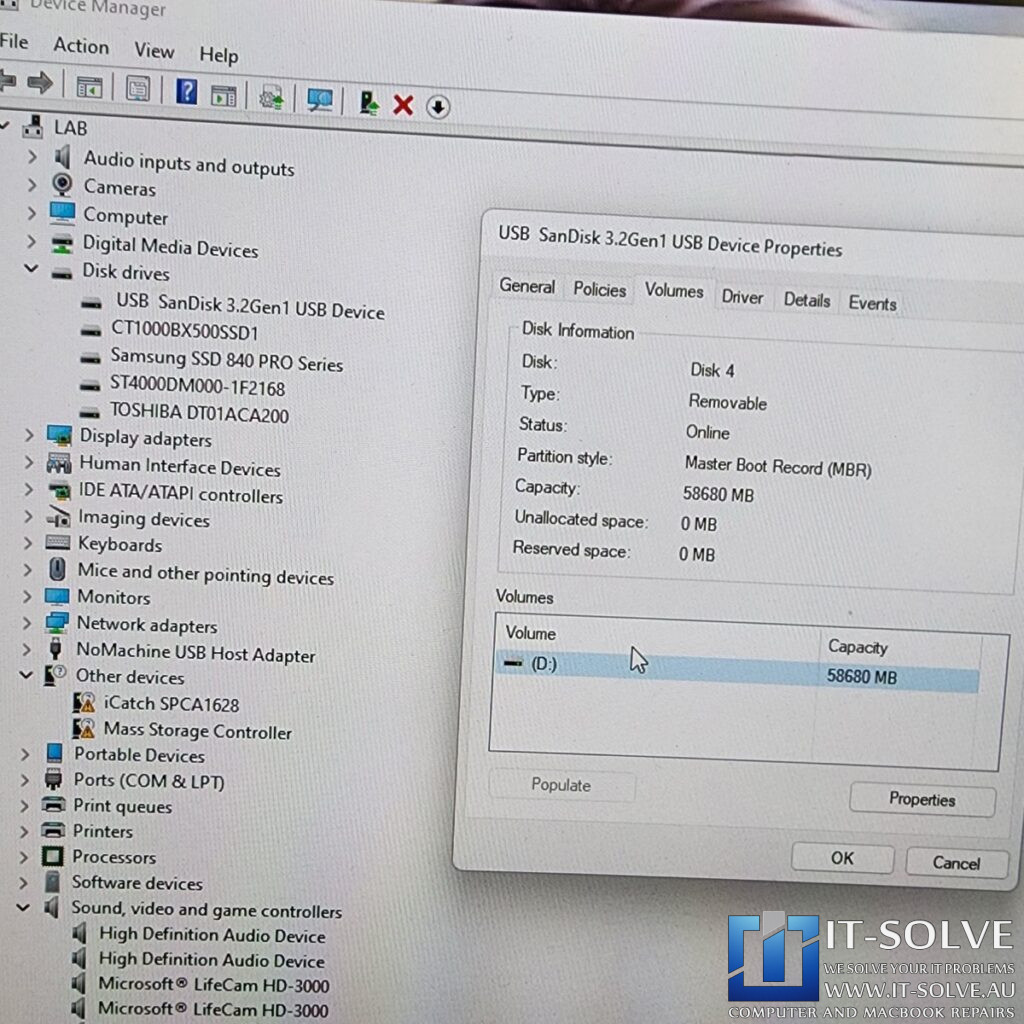Click the Properties button in the dialog
This screenshot has width=1024, height=1024.
pos(921,799)
